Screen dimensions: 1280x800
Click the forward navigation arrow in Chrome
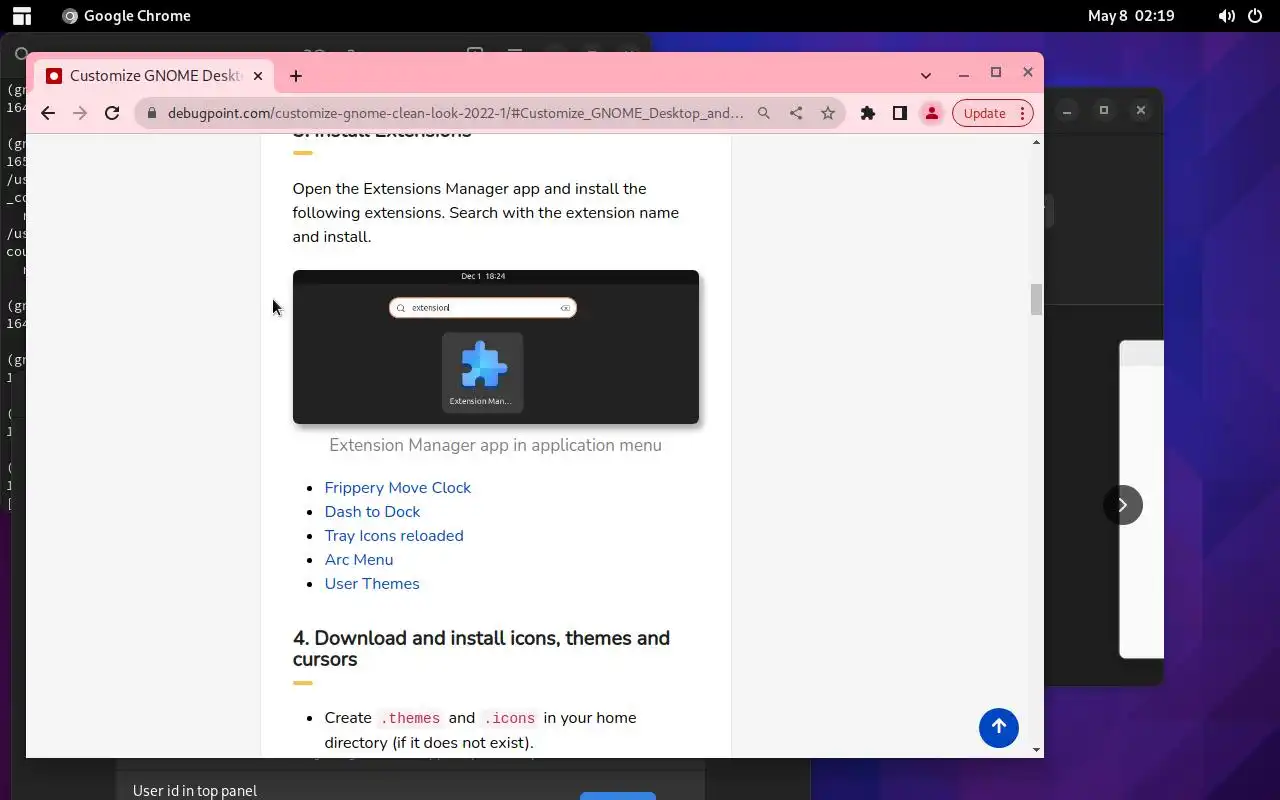coord(80,113)
